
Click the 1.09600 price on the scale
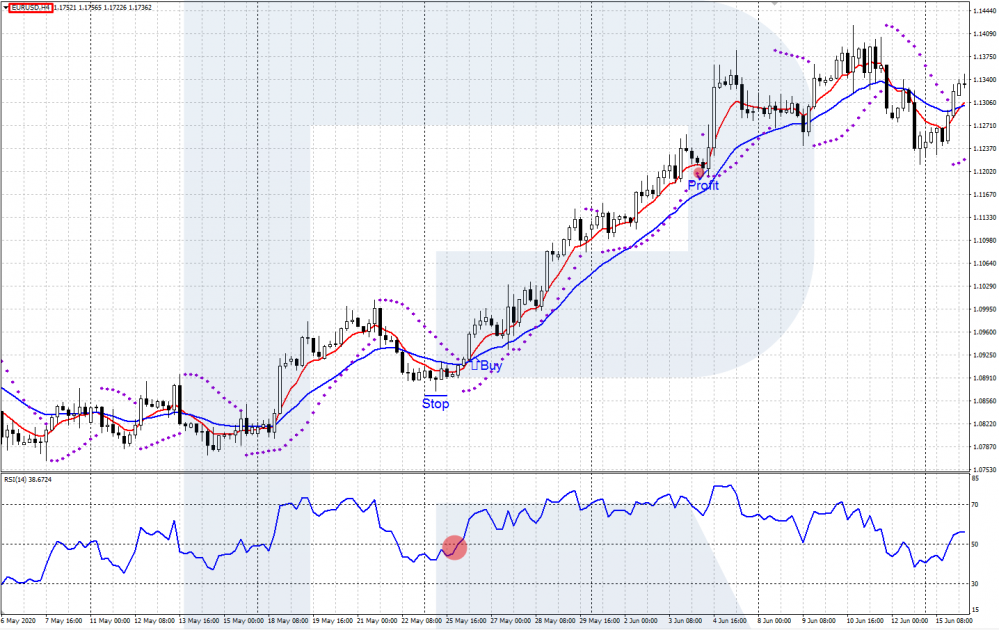(x=984, y=332)
